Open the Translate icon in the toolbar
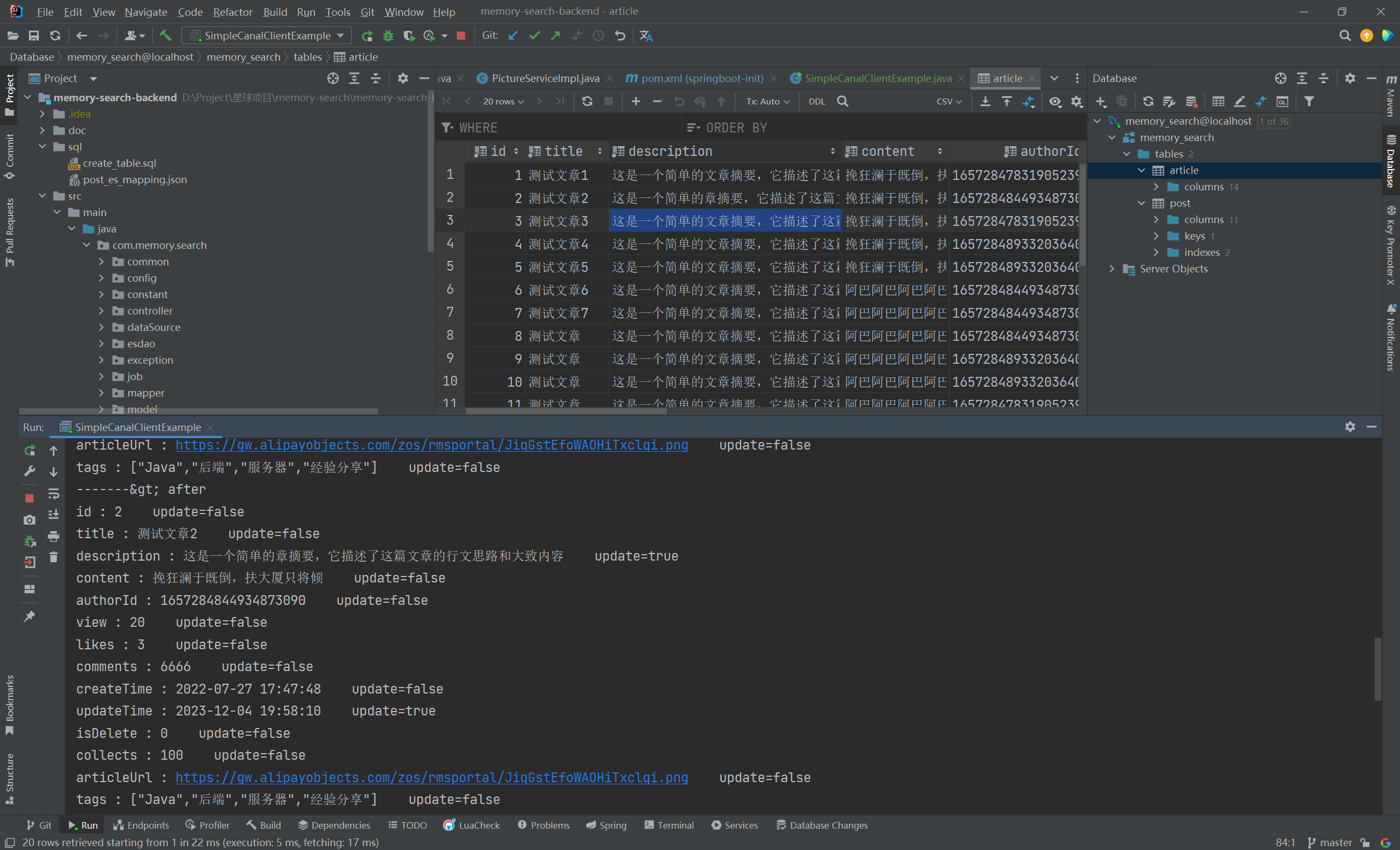 point(646,35)
